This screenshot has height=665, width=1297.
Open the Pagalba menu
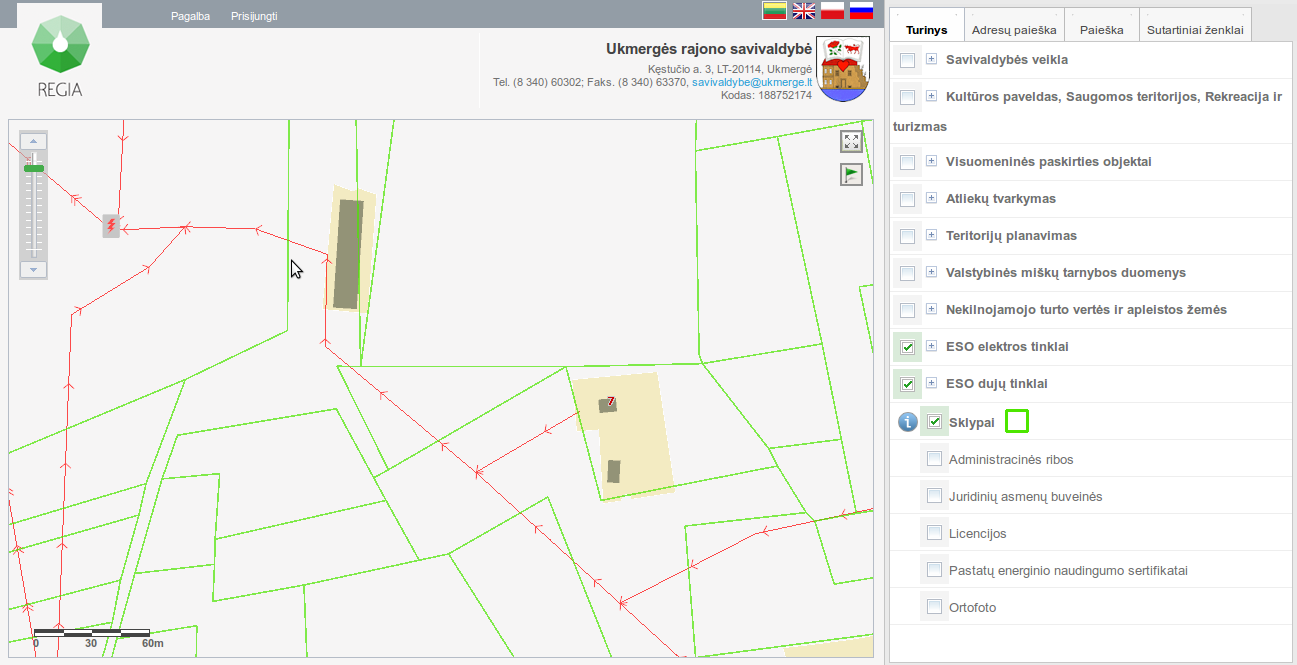point(190,16)
